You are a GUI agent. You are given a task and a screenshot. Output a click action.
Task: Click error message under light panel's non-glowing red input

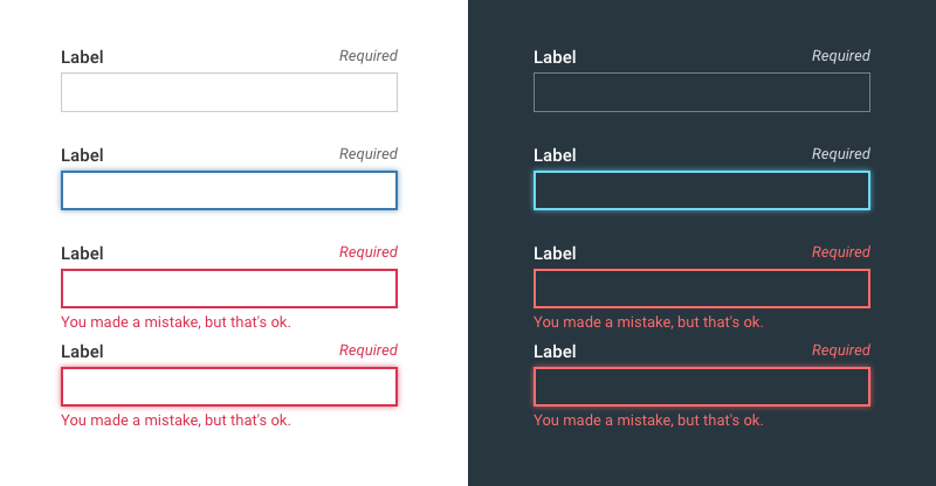tap(176, 322)
